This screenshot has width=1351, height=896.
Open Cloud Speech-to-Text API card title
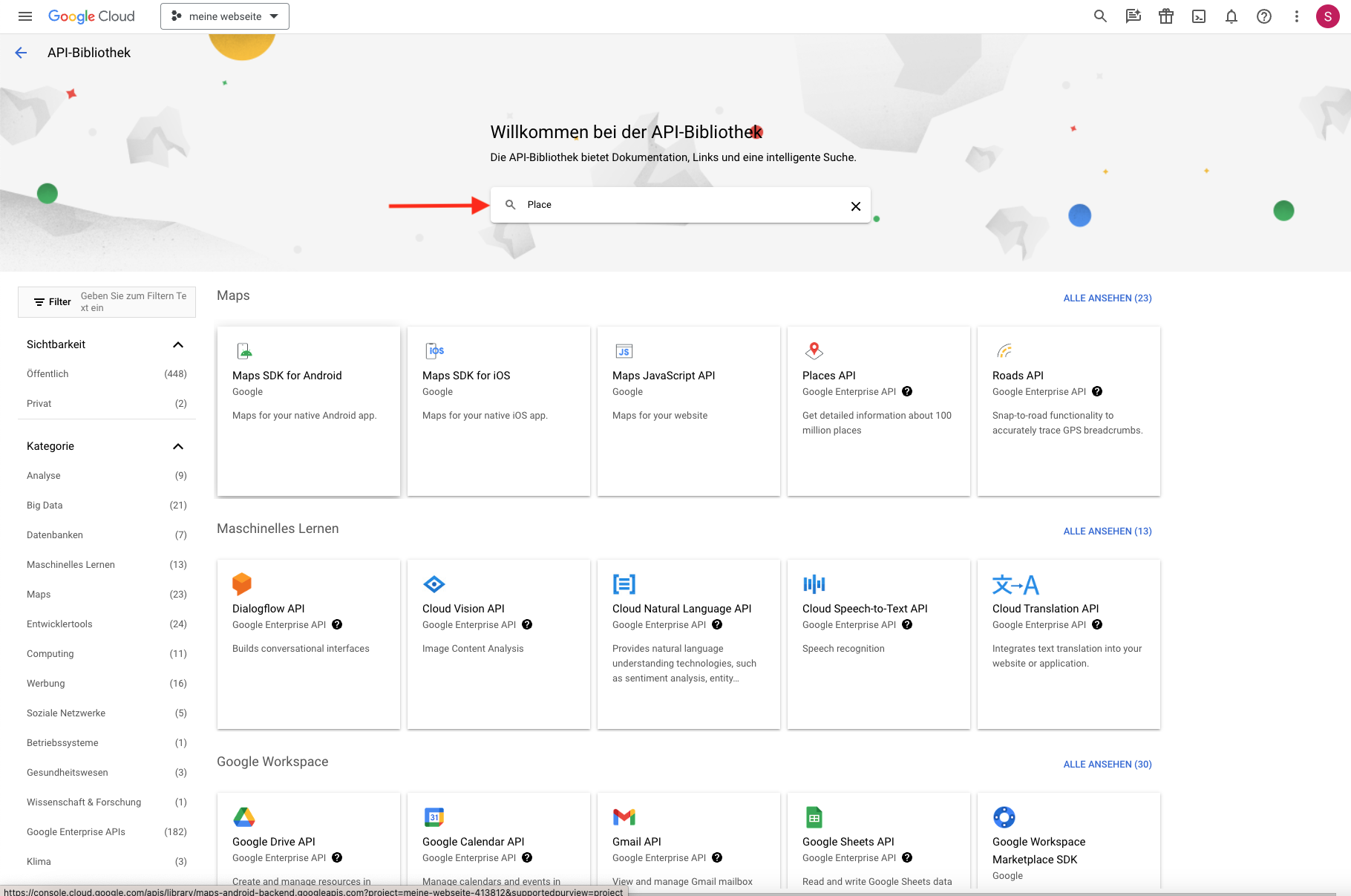pyautogui.click(x=865, y=609)
